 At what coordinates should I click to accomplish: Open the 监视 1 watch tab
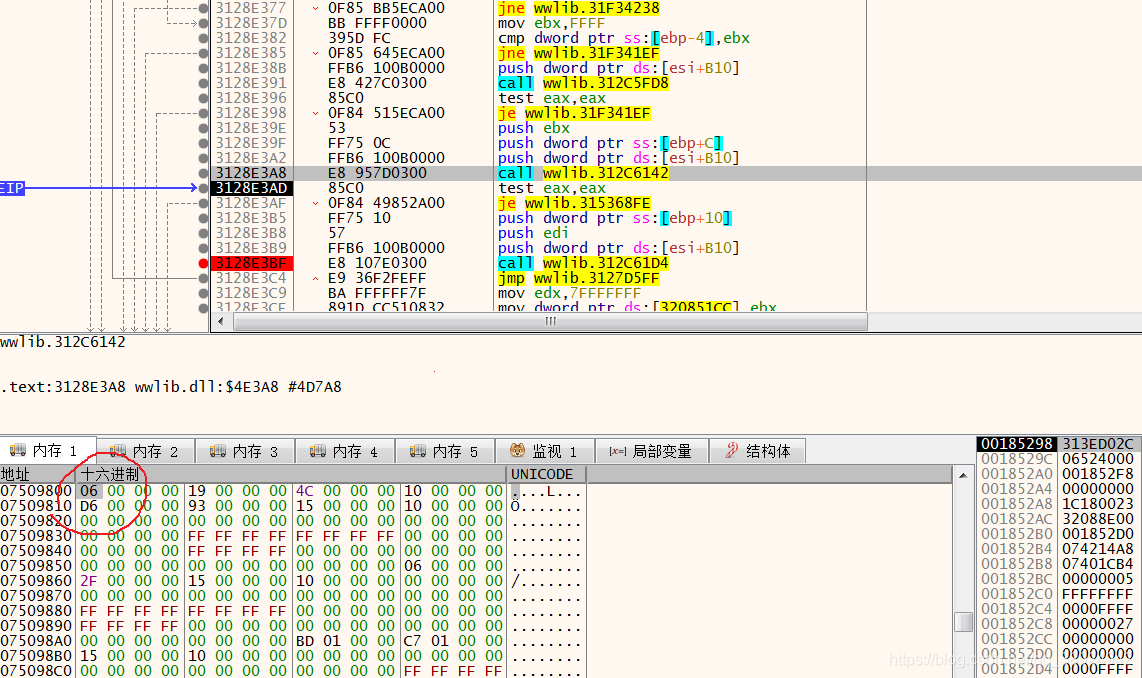click(x=544, y=452)
